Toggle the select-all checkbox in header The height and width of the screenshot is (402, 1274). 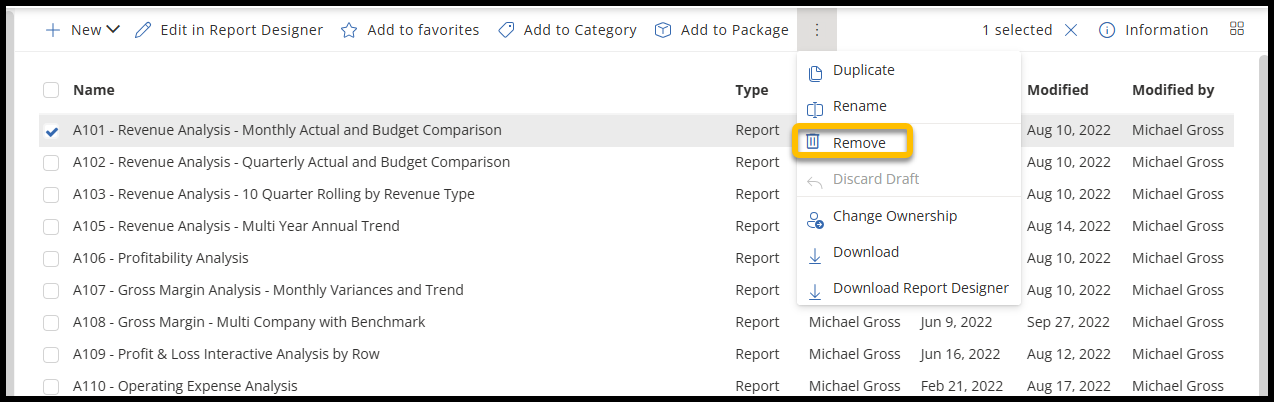point(51,90)
